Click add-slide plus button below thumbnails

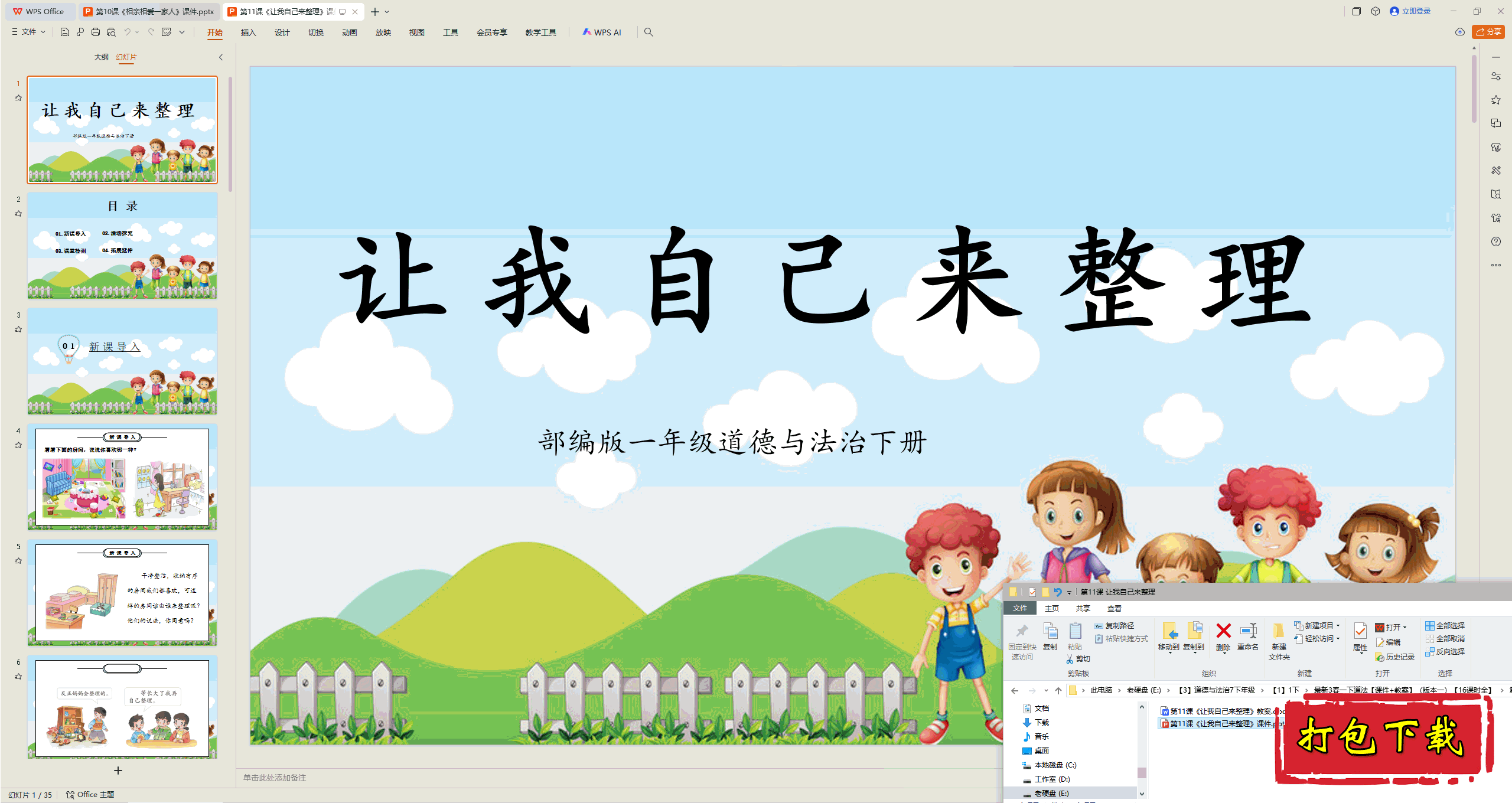point(118,771)
